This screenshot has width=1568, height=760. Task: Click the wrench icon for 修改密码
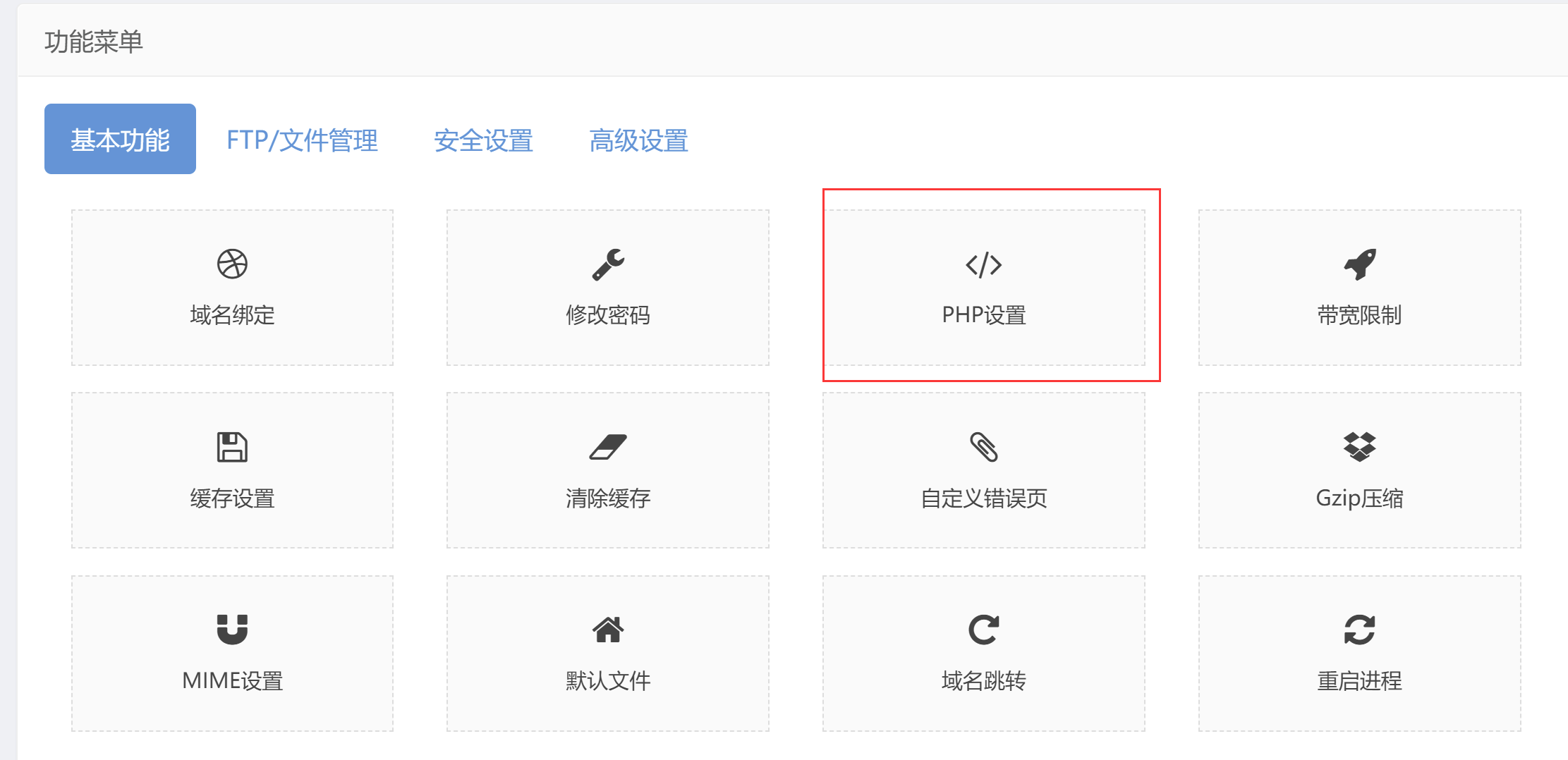(x=608, y=264)
